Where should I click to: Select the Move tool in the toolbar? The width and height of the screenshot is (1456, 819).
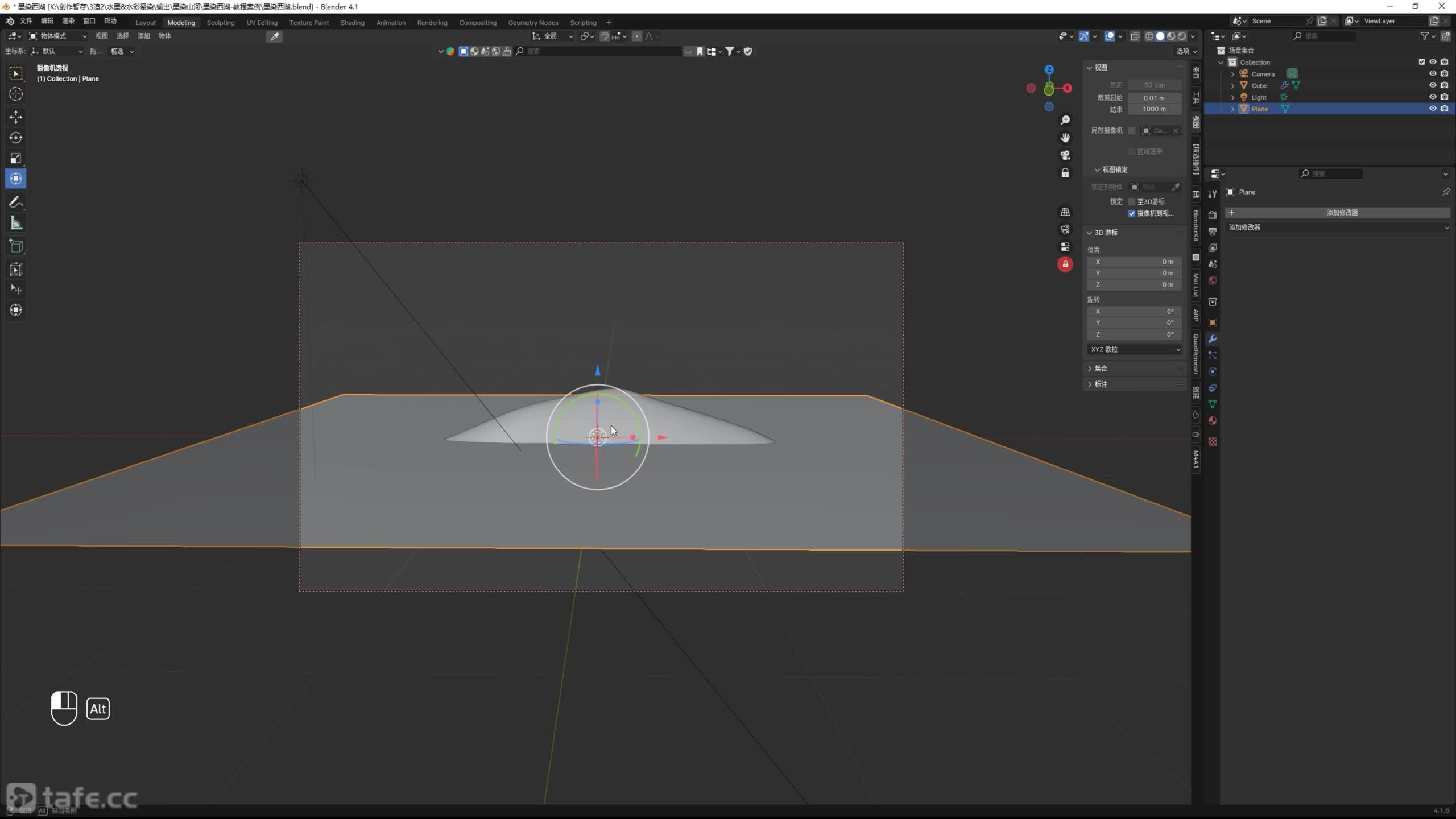click(x=16, y=117)
